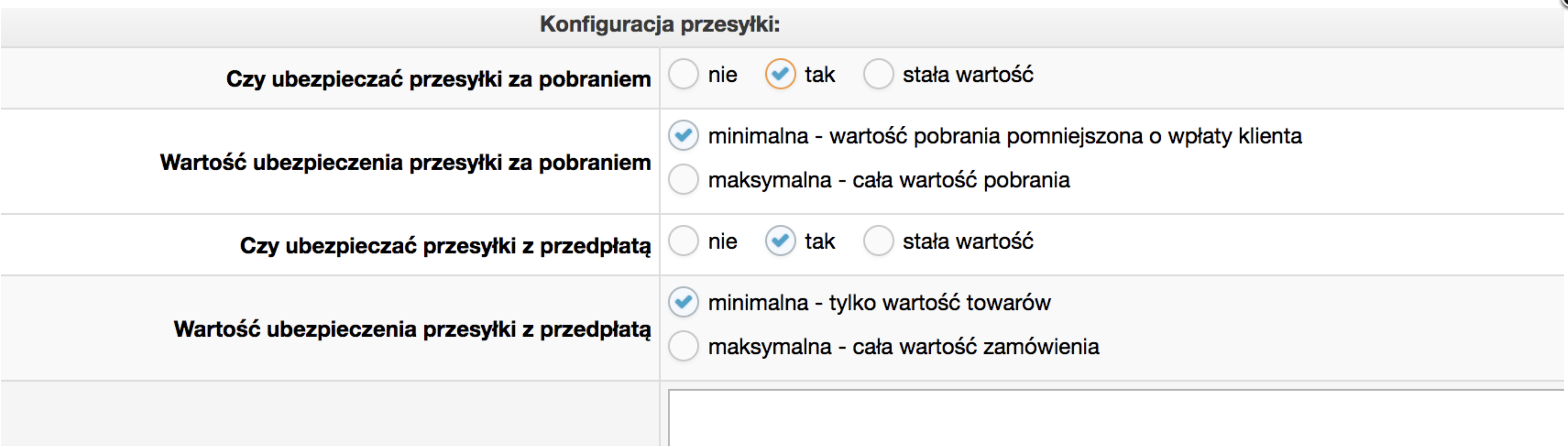Screen dimensions: 1568x447
Task: Pick 'stała wartość' for cash-on-delivery shipment insurance
Action: [878, 75]
